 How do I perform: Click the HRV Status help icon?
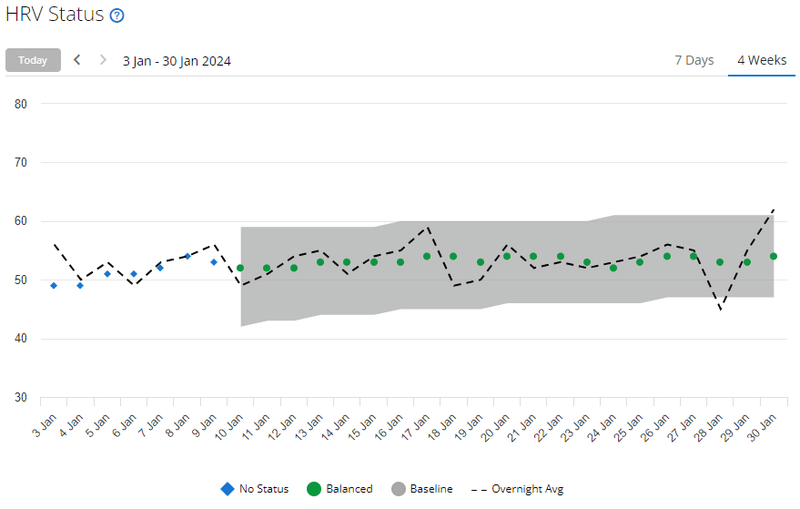pyautogui.click(x=117, y=16)
